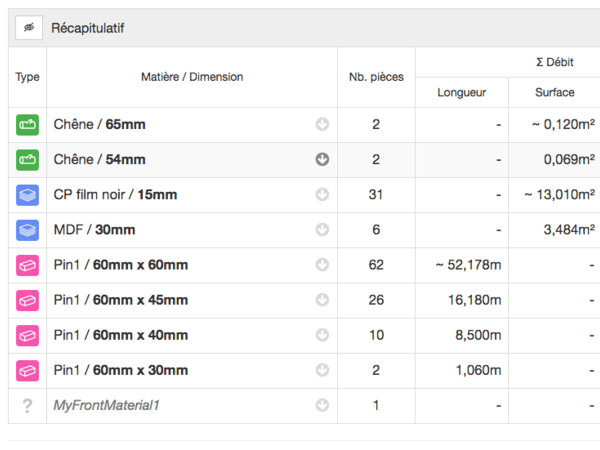Click the blue sheet icon for MDF 30mm

point(27,230)
